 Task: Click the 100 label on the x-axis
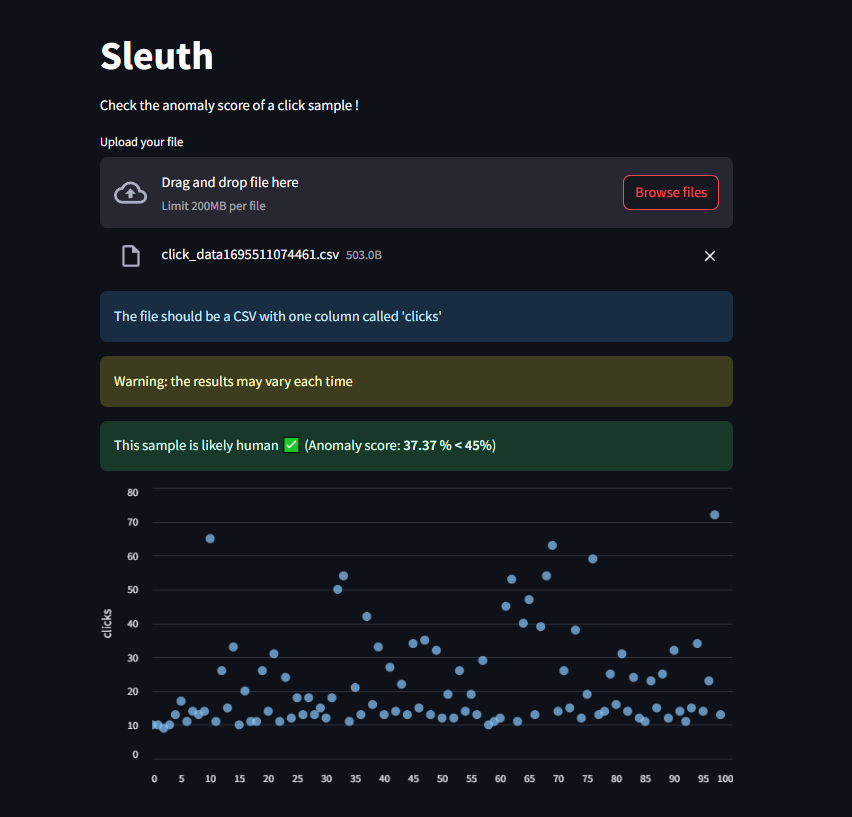tap(724, 778)
